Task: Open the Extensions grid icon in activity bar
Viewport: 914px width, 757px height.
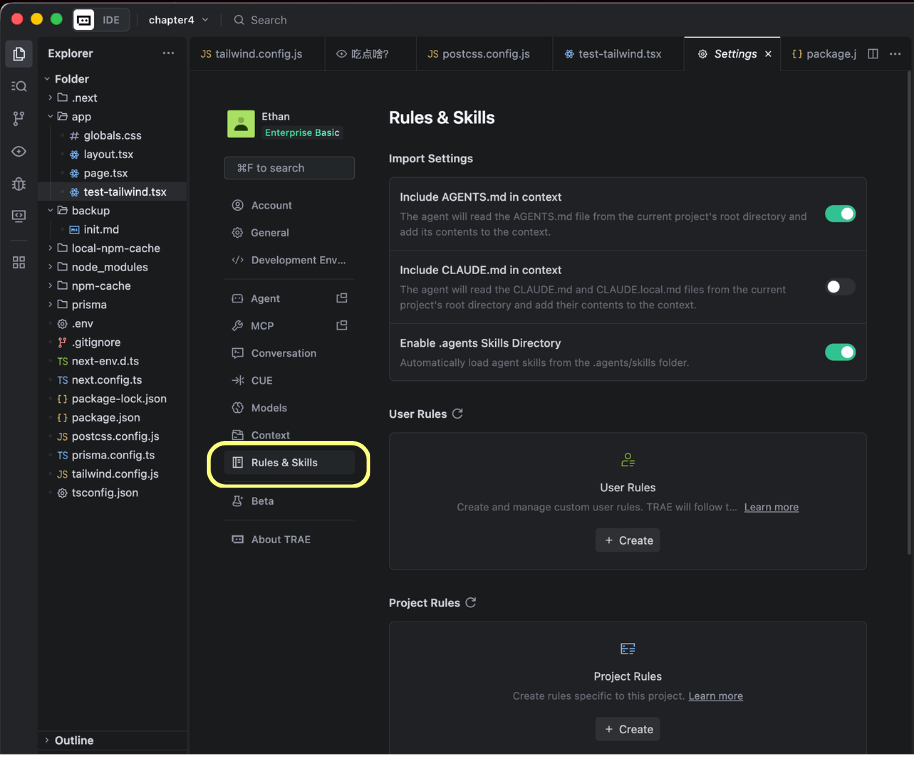Action: [x=19, y=262]
